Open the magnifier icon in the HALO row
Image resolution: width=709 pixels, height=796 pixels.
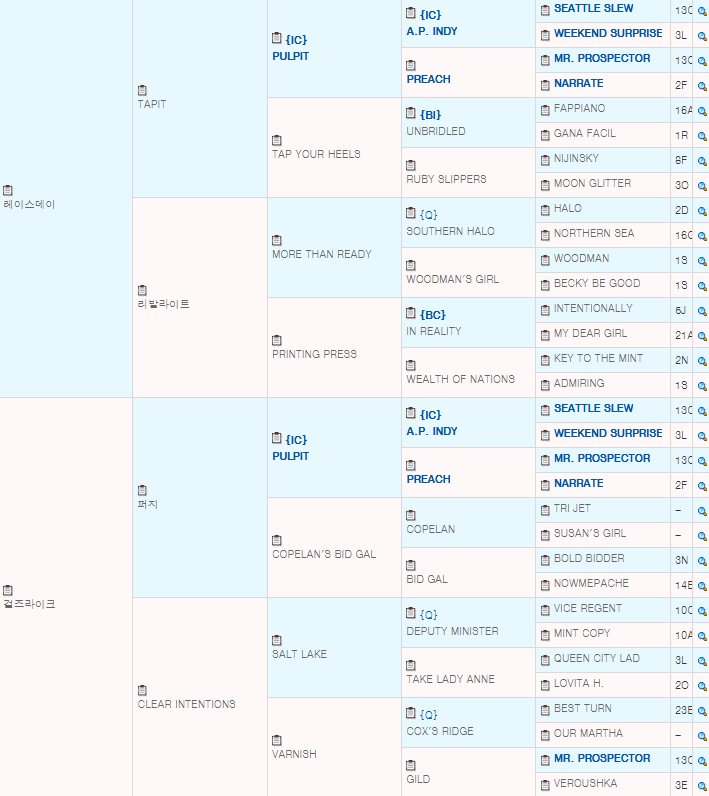702,209
